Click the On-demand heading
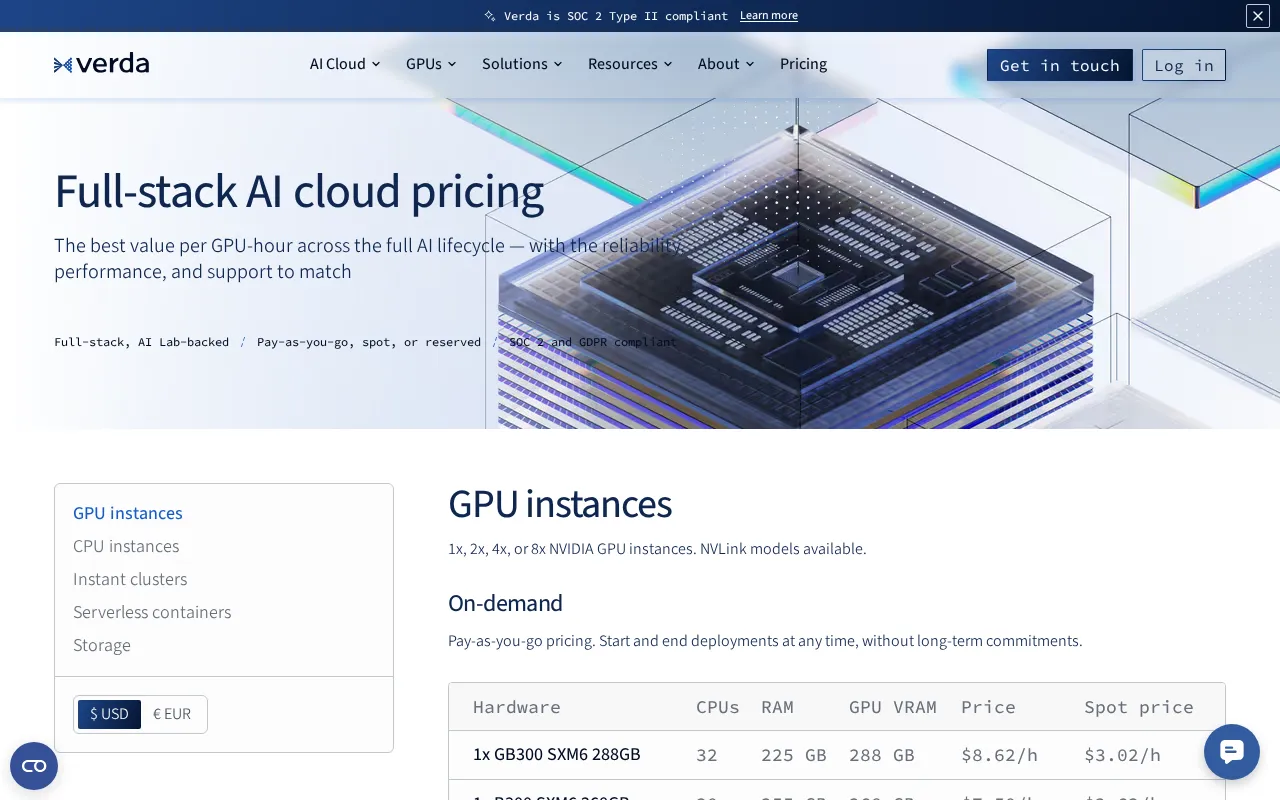This screenshot has height=800, width=1280. 505,603
